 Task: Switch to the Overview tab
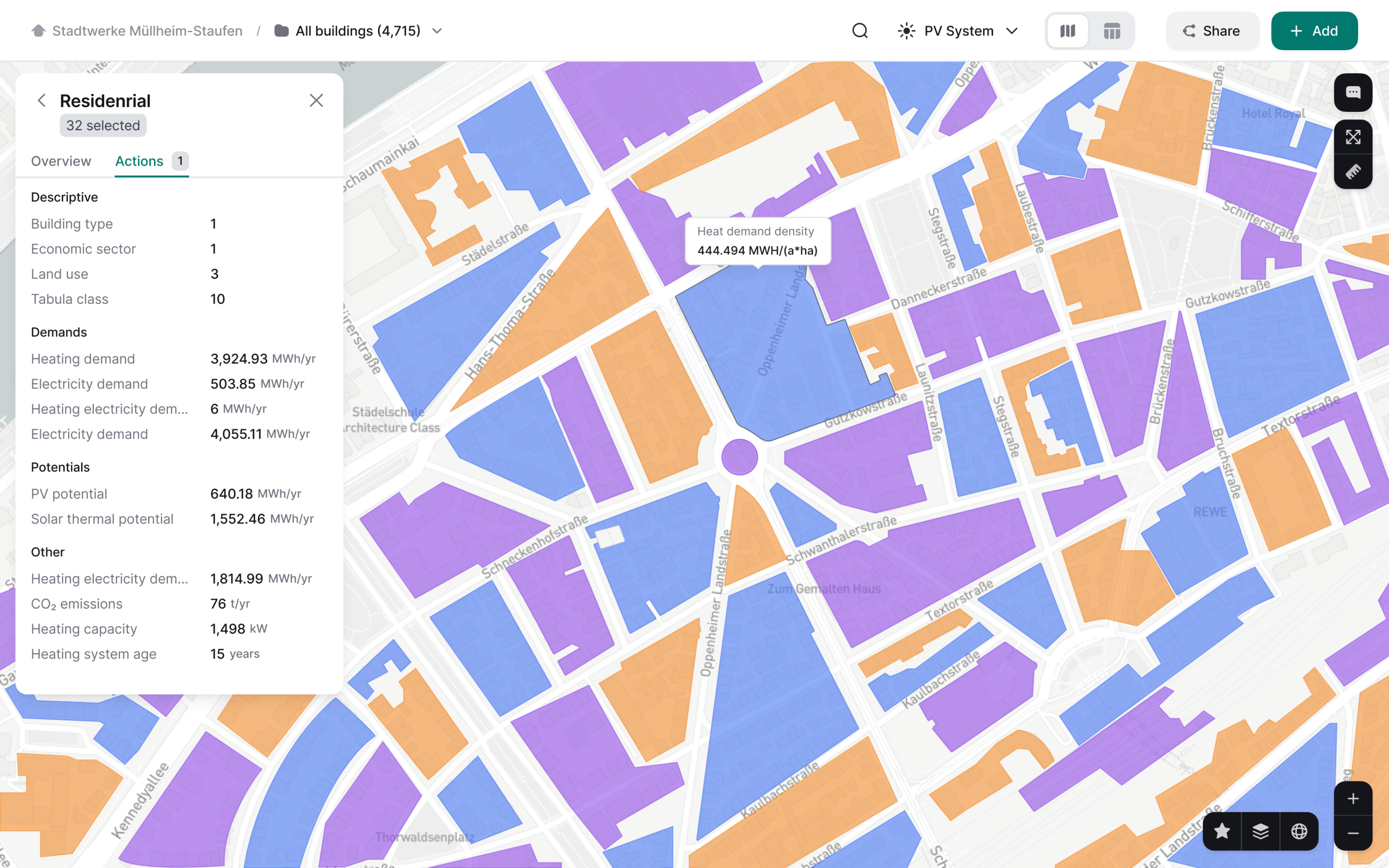click(61, 161)
